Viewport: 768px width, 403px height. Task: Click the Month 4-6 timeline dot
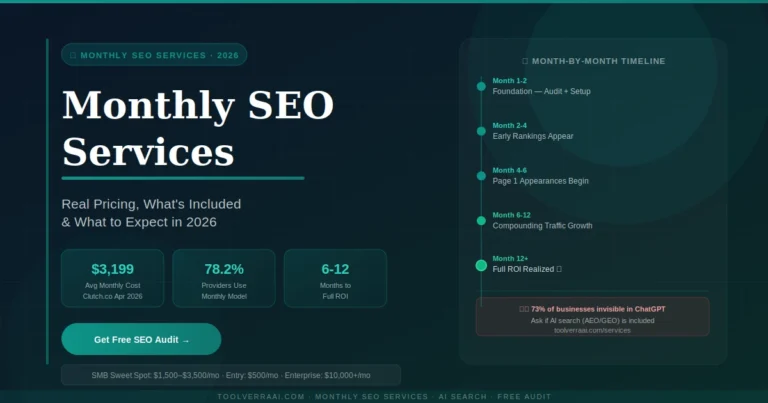[x=481, y=176]
